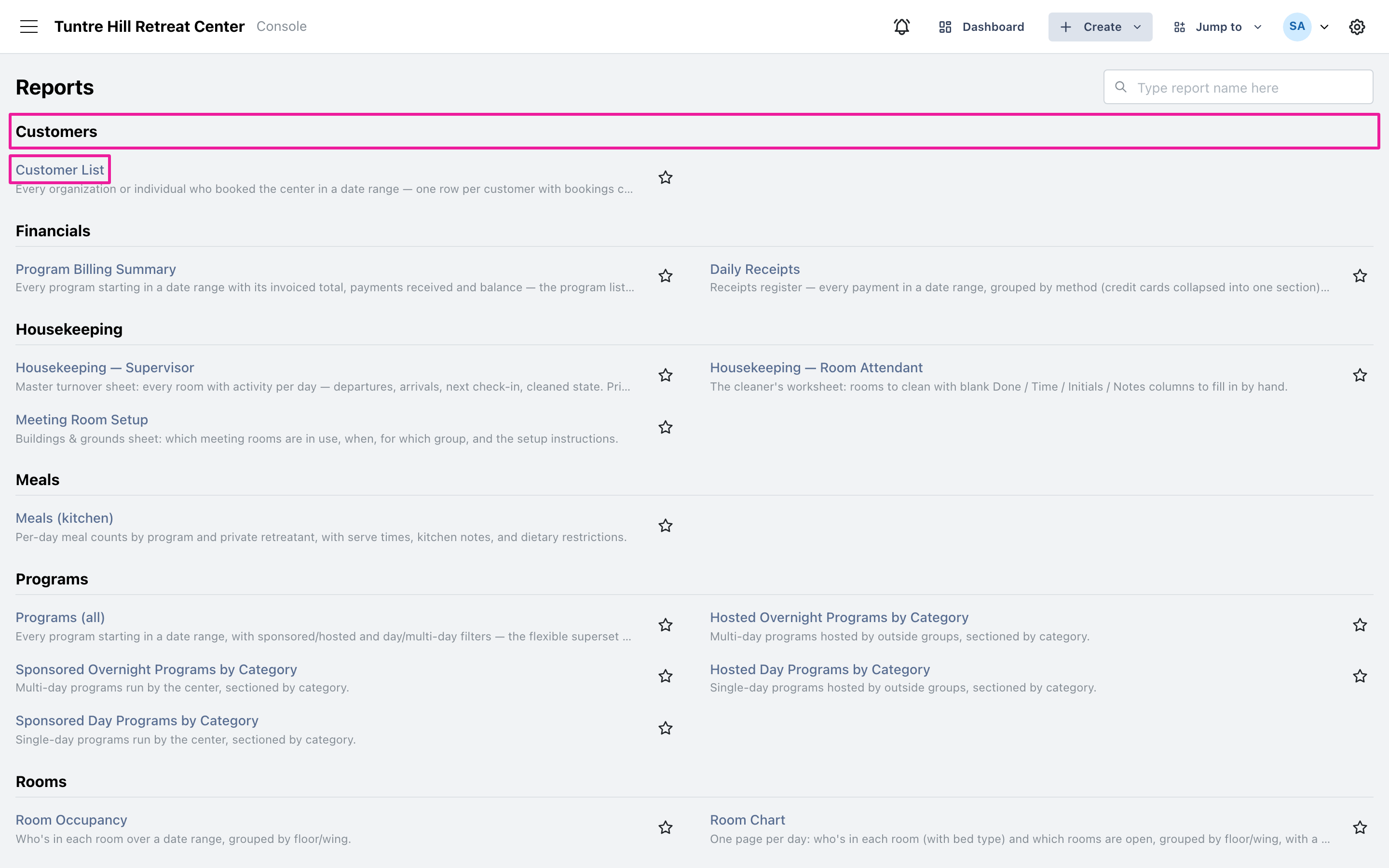Image resolution: width=1389 pixels, height=868 pixels.
Task: Click the search magnifier icon
Action: pyautogui.click(x=1120, y=87)
